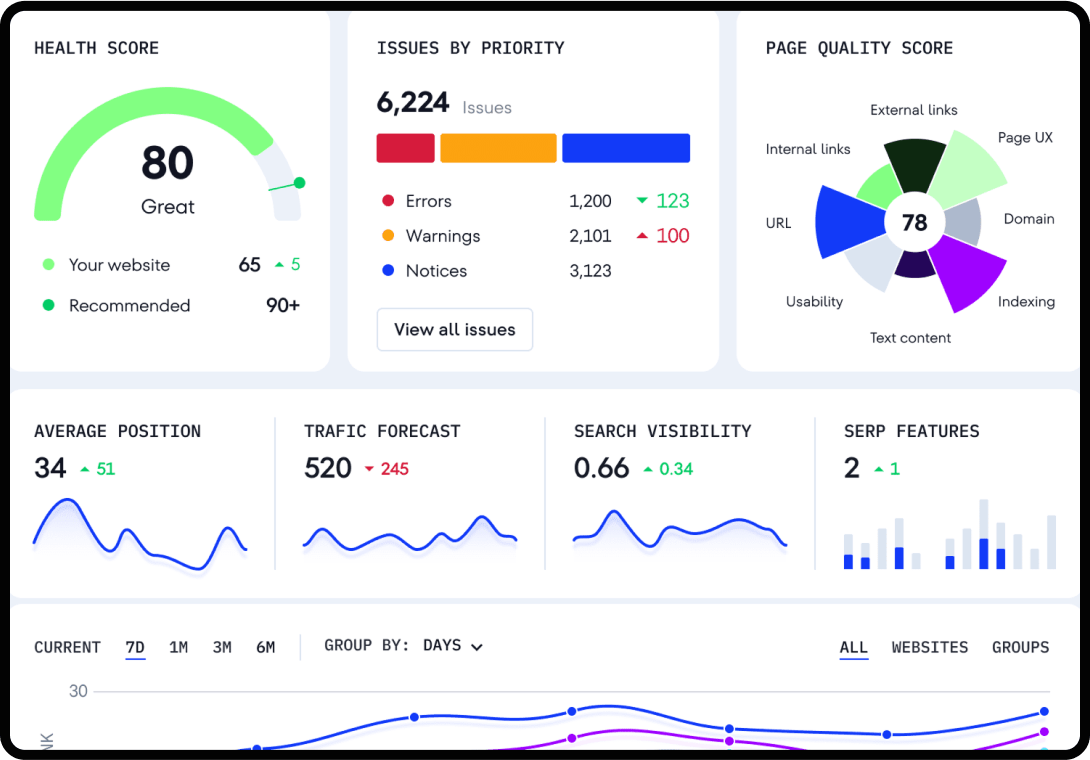
Task: Click the blue URL segment
Action: coord(843,222)
